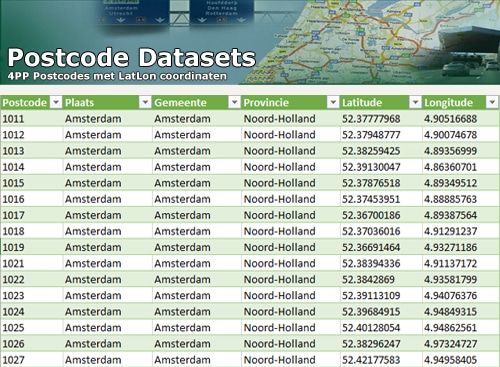500x367 pixels.
Task: Click latitude value 52.37453951
Action: [371, 199]
